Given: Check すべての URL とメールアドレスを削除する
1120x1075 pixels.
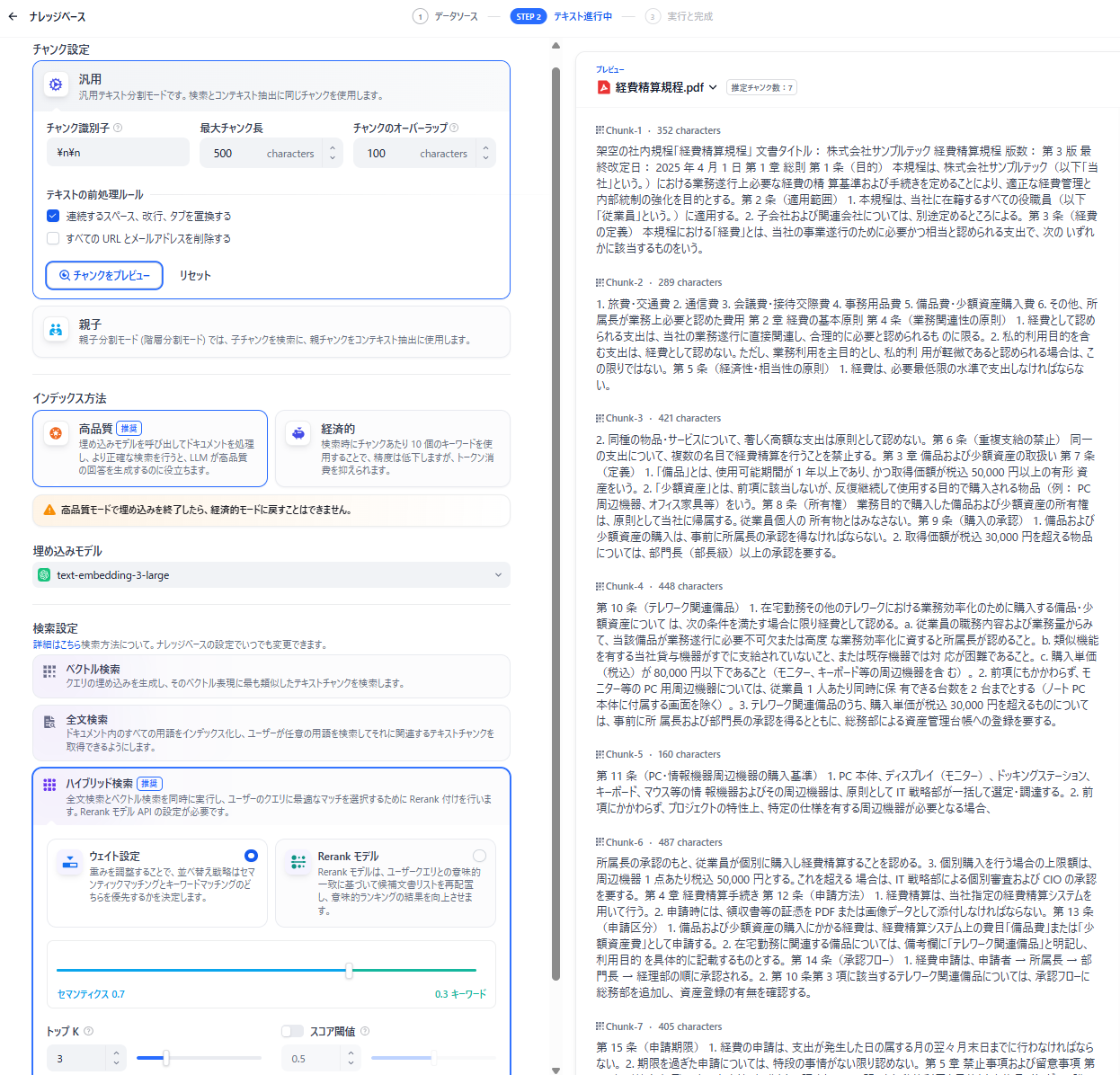Looking at the screenshot, I should click(x=53, y=238).
